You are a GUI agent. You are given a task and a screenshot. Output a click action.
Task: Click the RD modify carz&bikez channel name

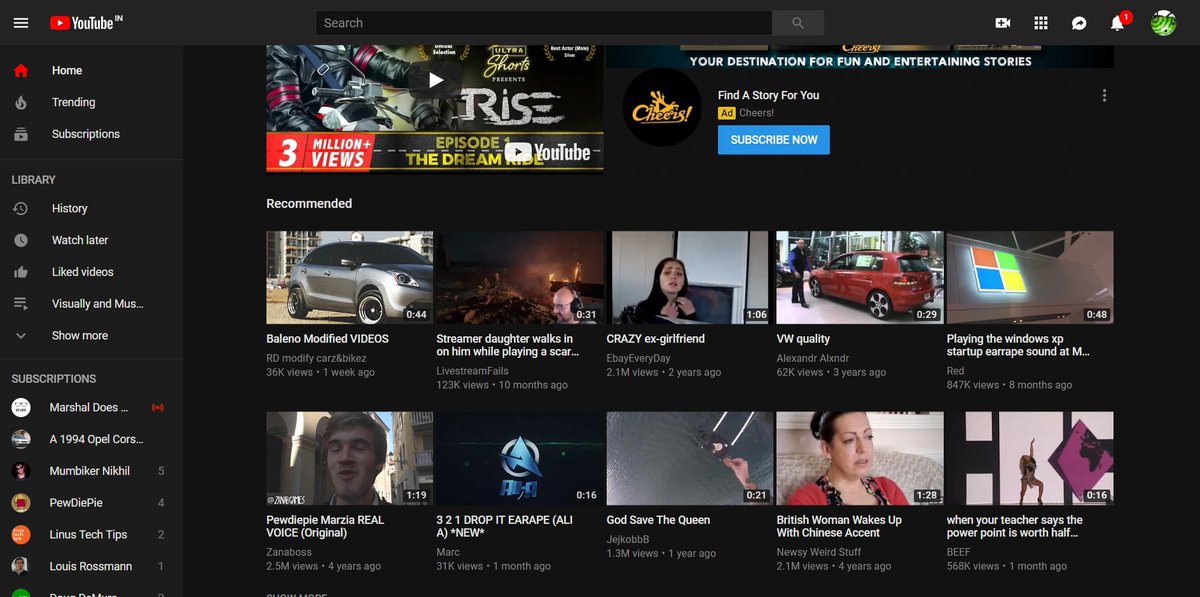tap(316, 358)
